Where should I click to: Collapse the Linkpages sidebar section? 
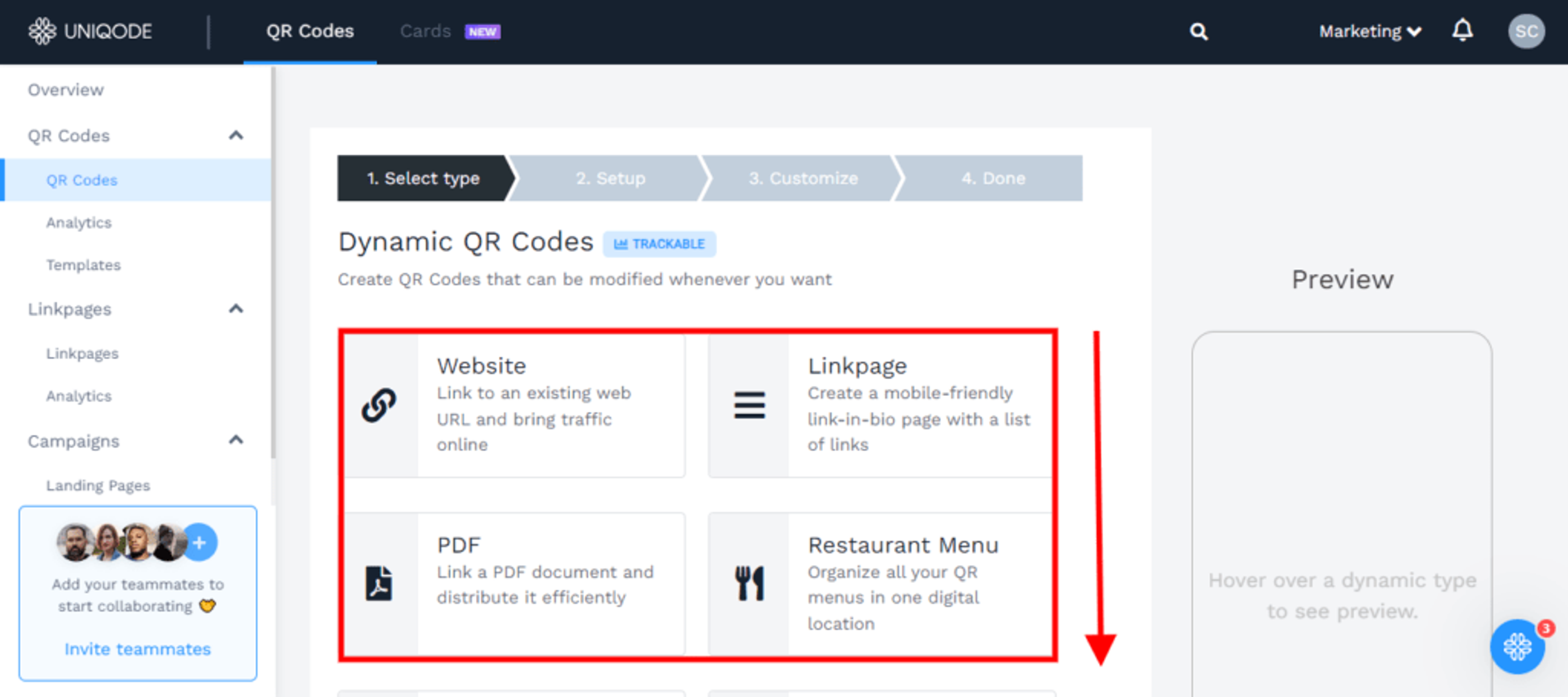tap(236, 309)
